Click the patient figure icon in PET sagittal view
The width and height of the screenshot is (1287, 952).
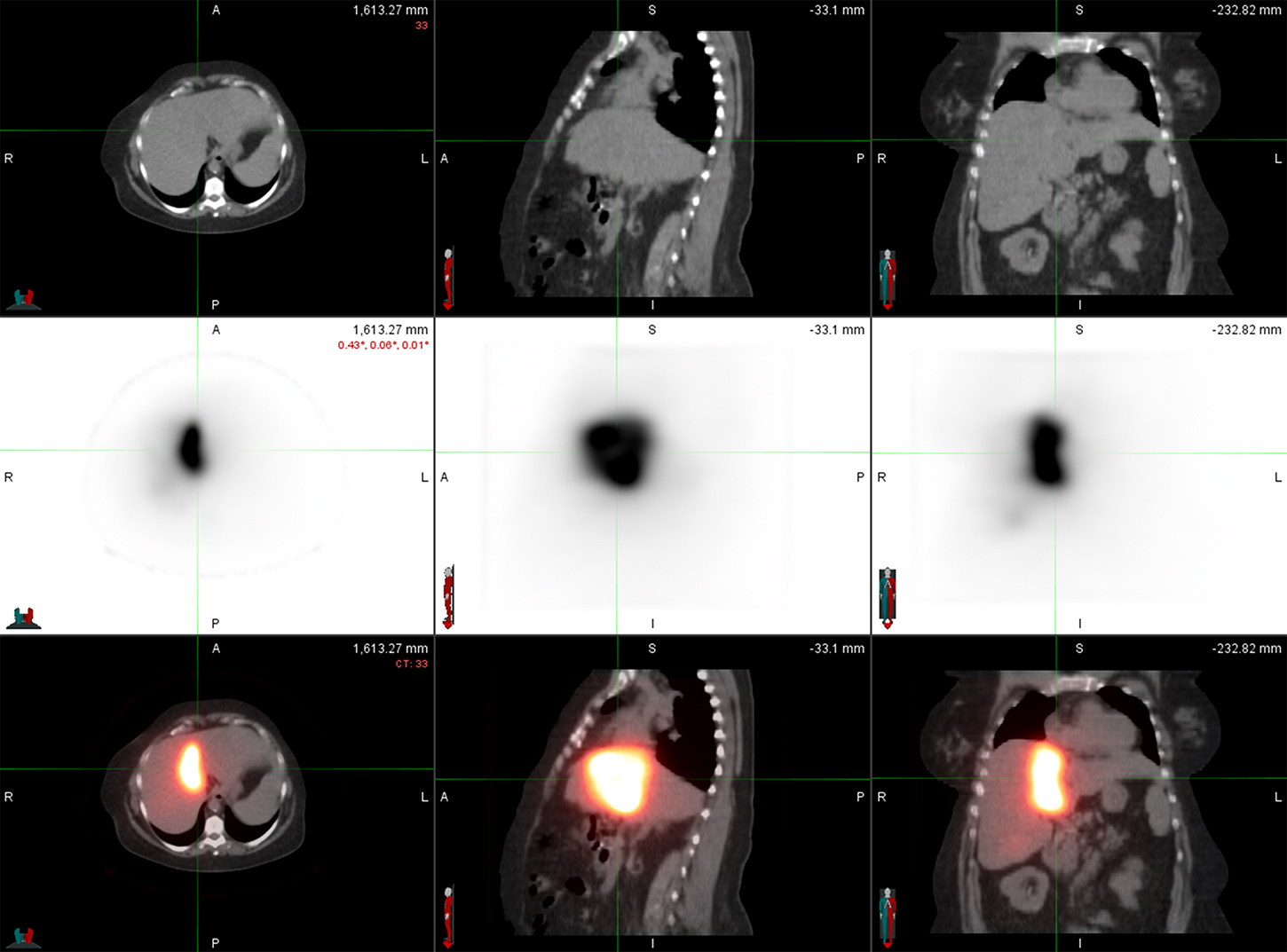(x=449, y=594)
